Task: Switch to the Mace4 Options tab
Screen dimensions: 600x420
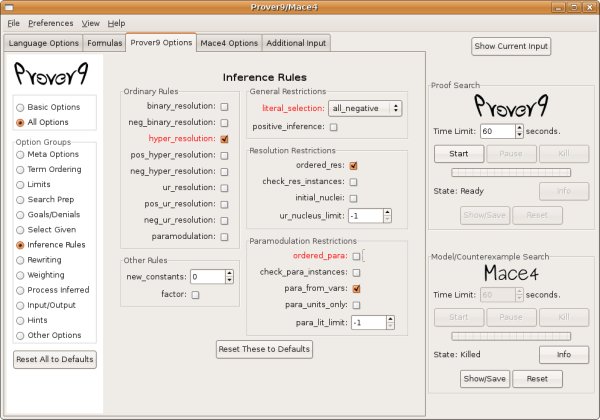Action: [229, 43]
